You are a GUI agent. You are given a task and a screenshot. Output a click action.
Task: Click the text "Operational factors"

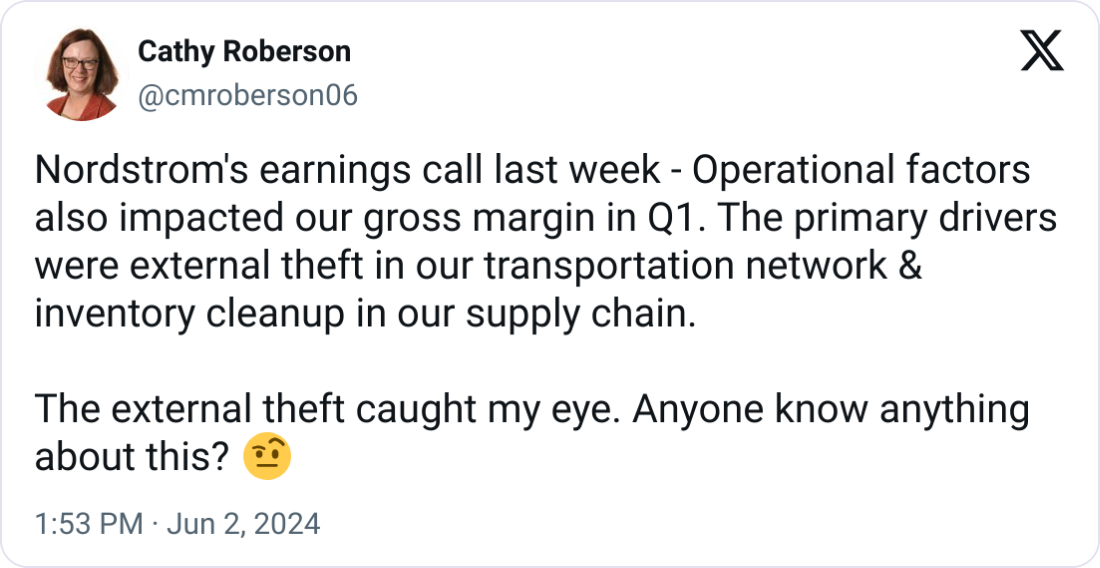pyautogui.click(x=861, y=171)
